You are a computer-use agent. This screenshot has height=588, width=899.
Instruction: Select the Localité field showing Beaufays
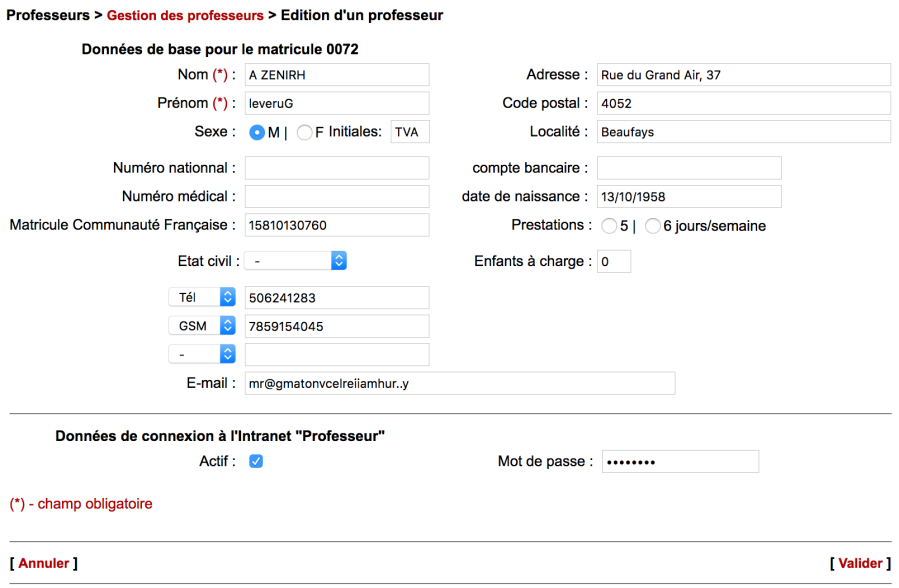(x=744, y=131)
